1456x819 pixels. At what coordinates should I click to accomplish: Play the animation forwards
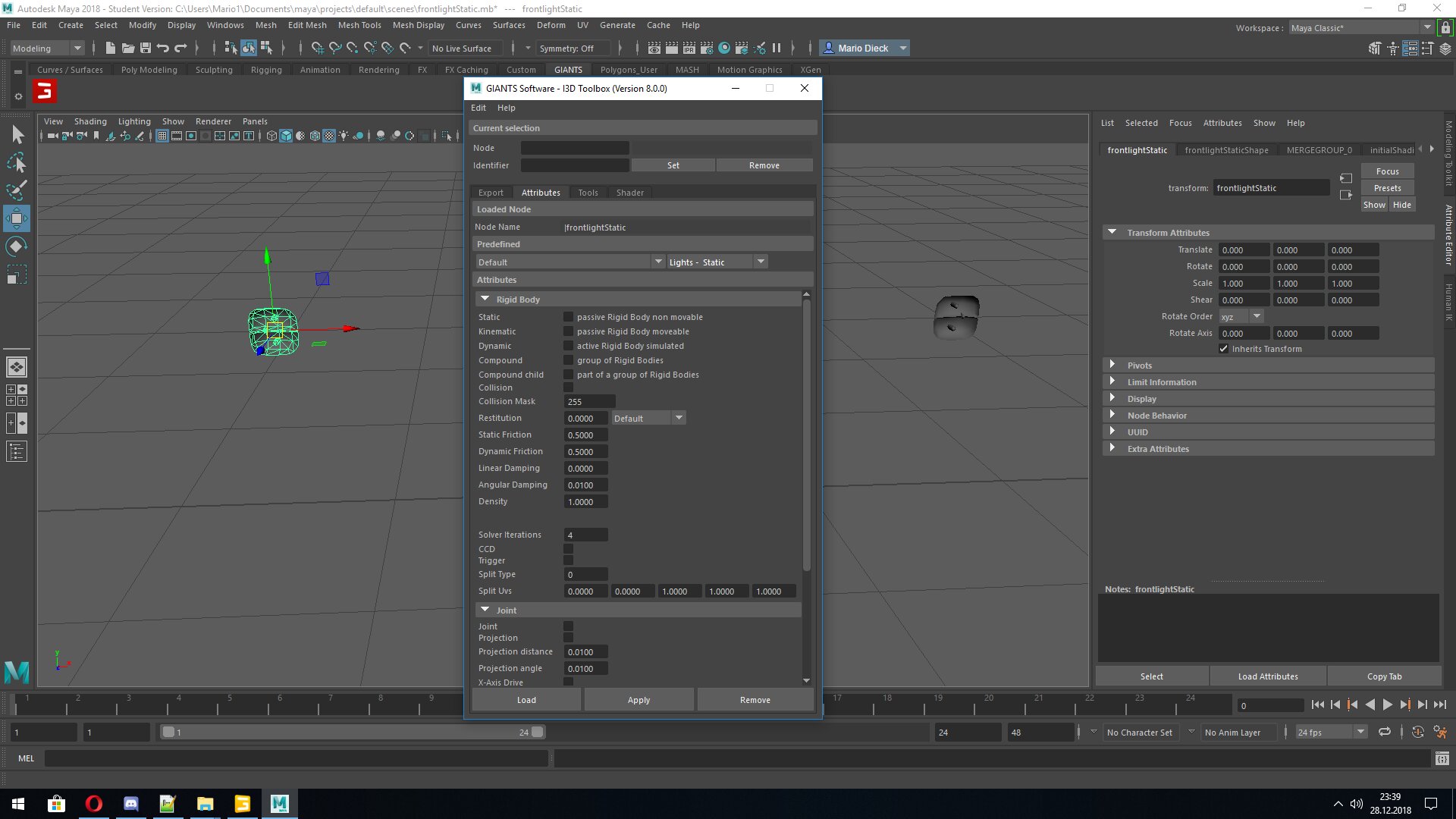(x=1387, y=704)
